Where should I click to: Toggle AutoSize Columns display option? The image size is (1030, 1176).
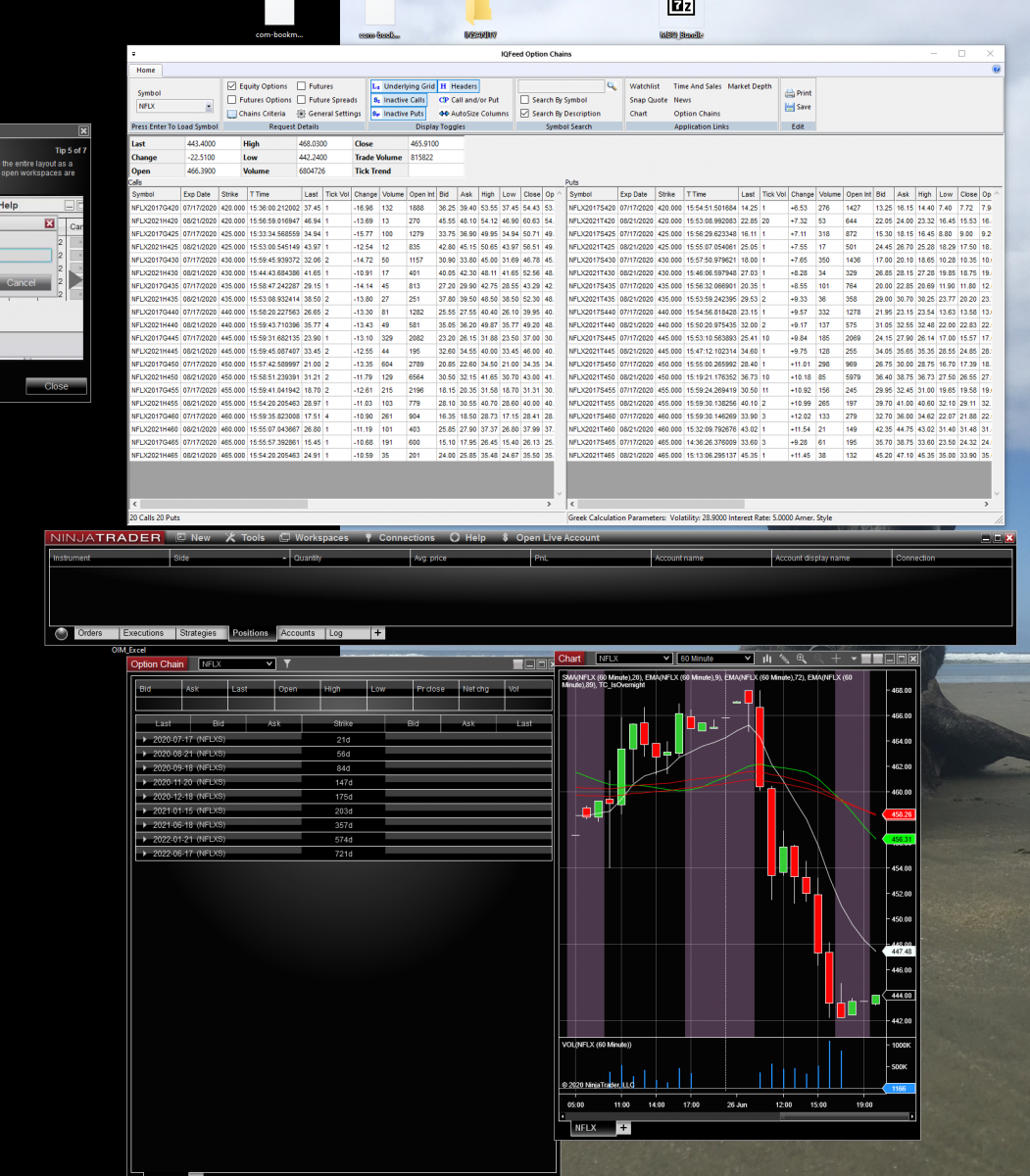(473, 114)
